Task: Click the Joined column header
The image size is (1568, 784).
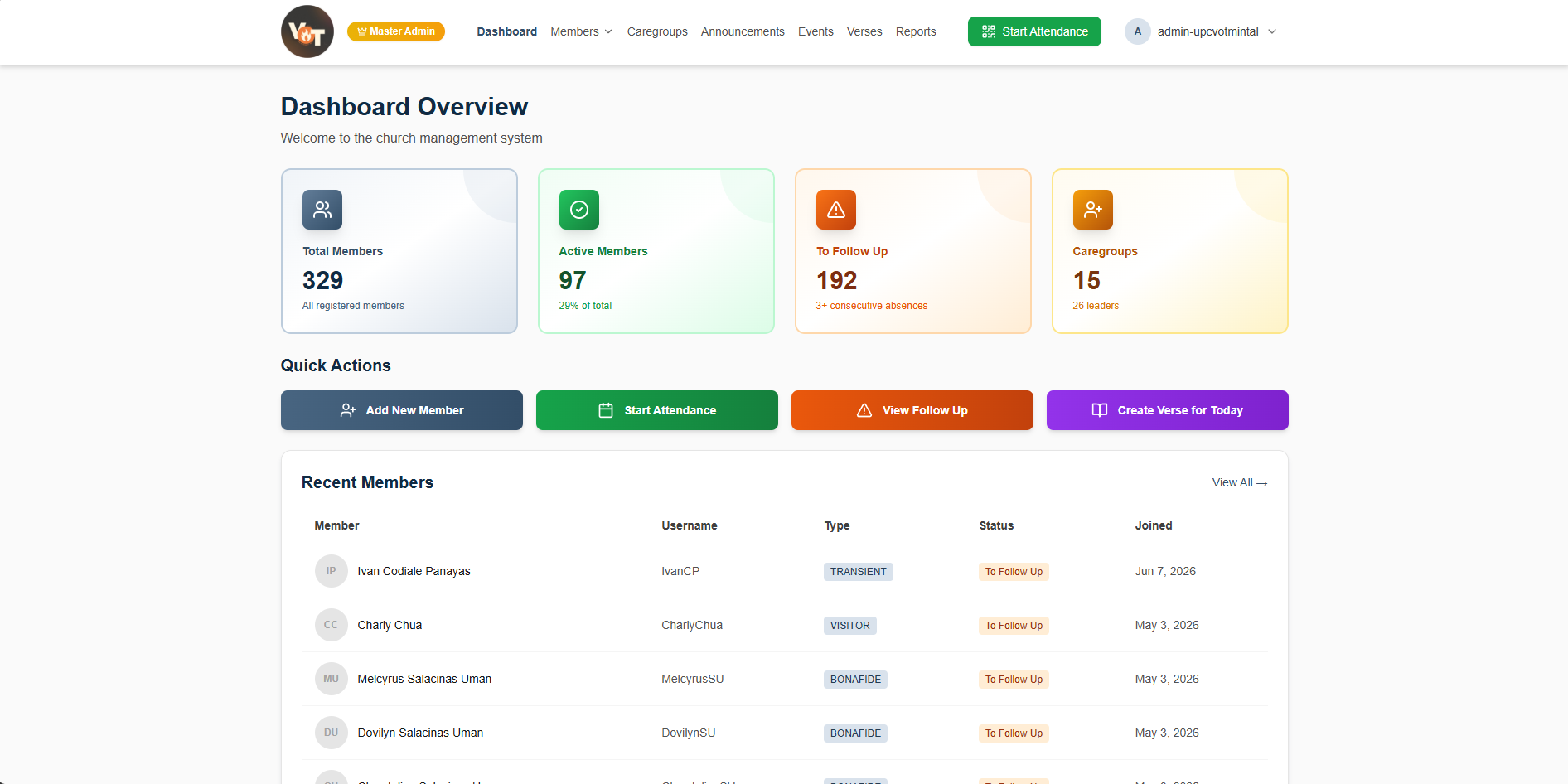Action: 1154,525
